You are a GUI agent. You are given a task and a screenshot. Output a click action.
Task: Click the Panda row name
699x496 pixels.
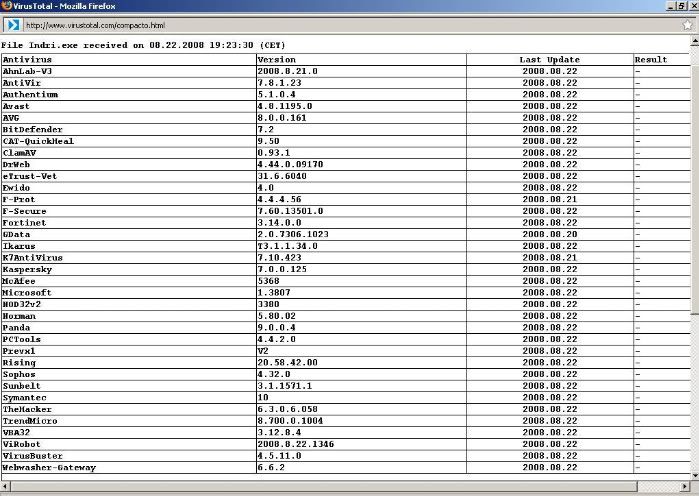click(x=16, y=328)
